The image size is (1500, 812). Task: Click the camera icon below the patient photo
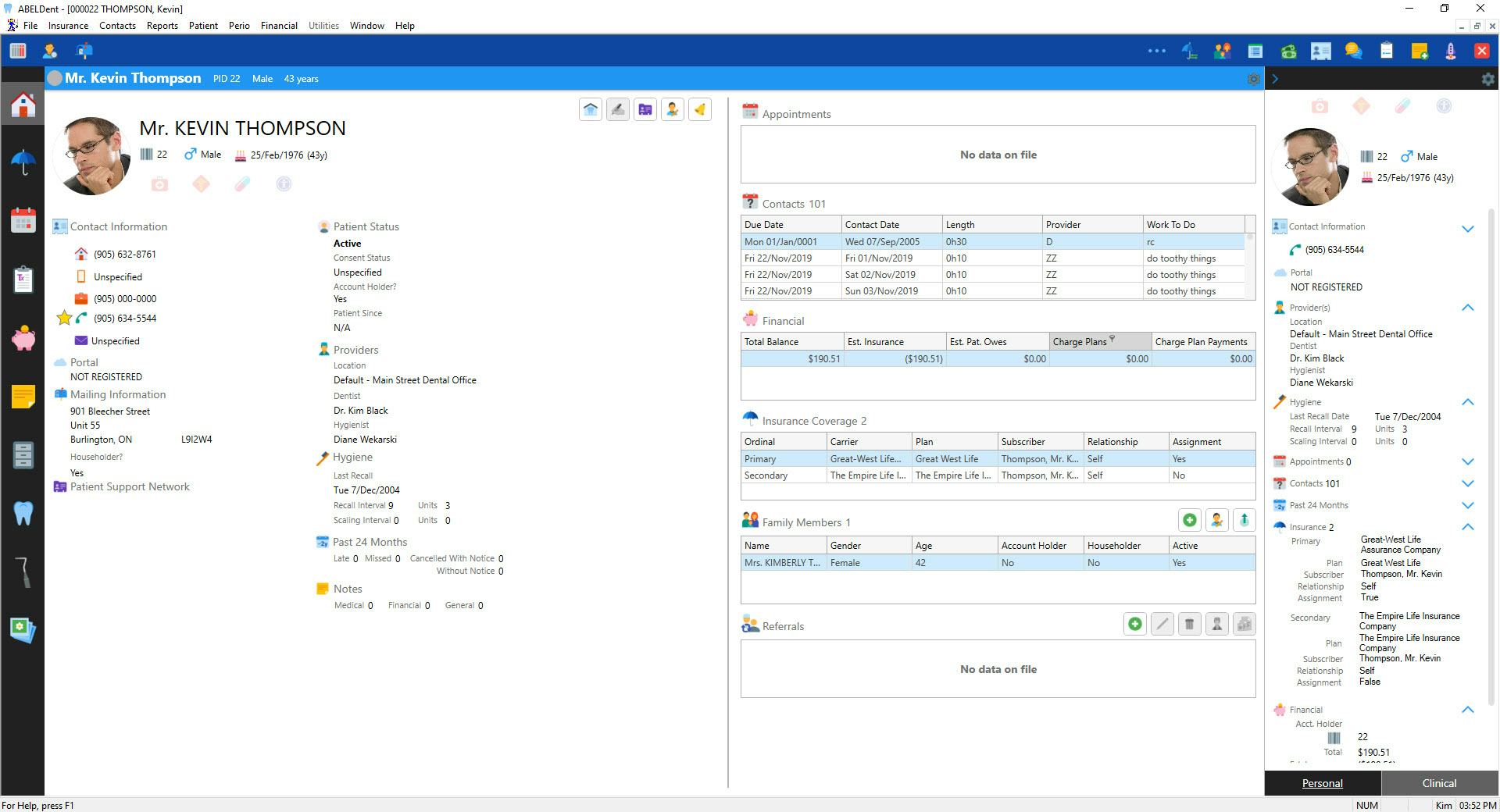point(159,184)
